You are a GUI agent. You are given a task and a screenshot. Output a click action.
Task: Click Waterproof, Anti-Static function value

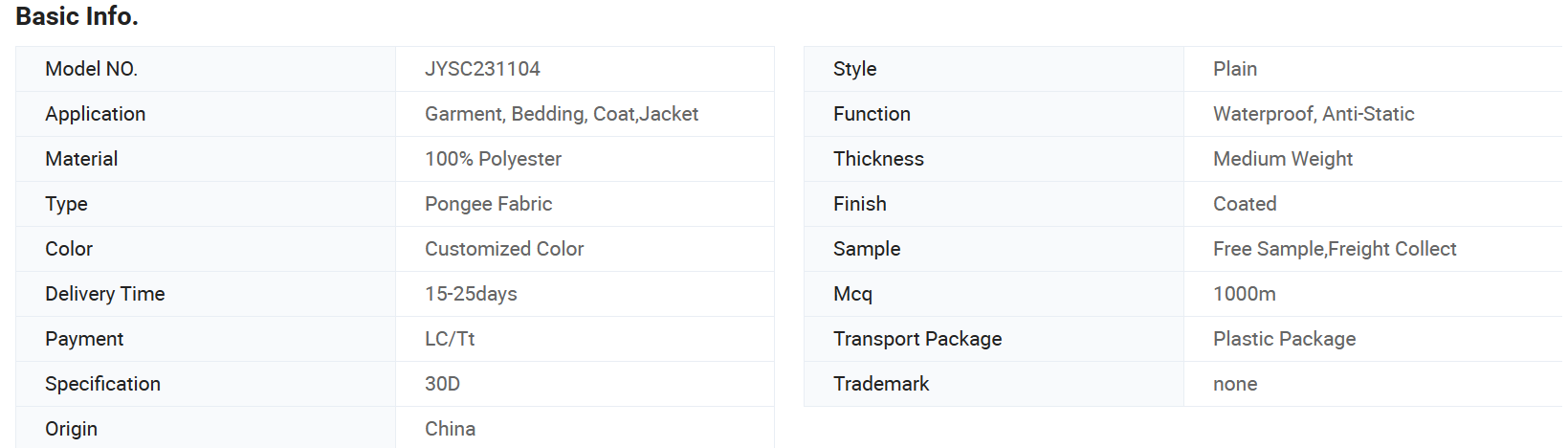pos(1314,114)
